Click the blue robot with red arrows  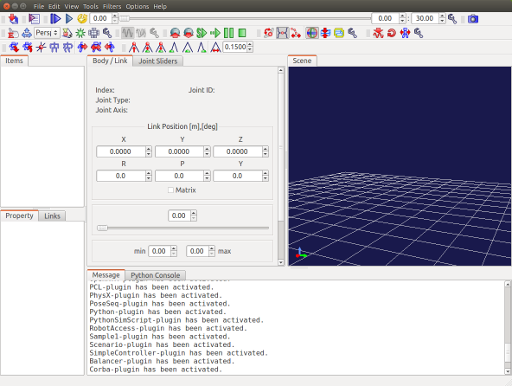tap(405, 33)
